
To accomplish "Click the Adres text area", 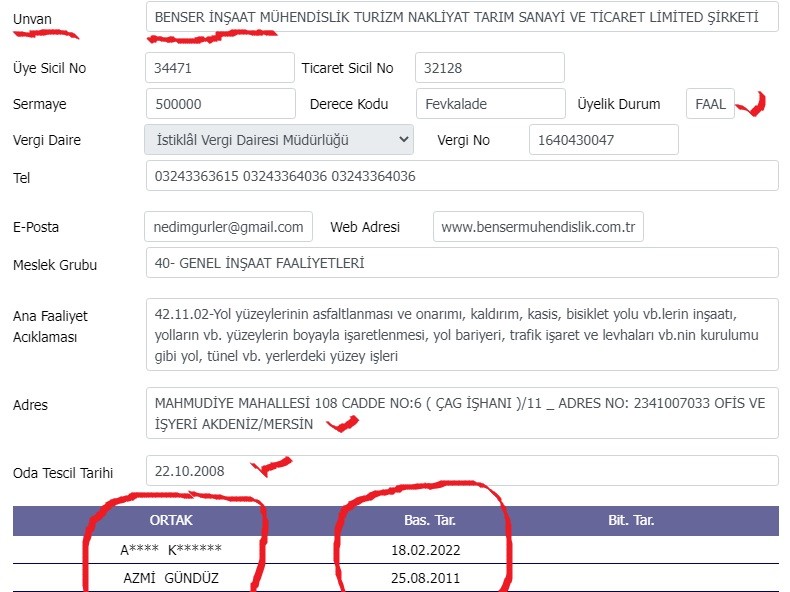I will coord(462,413).
